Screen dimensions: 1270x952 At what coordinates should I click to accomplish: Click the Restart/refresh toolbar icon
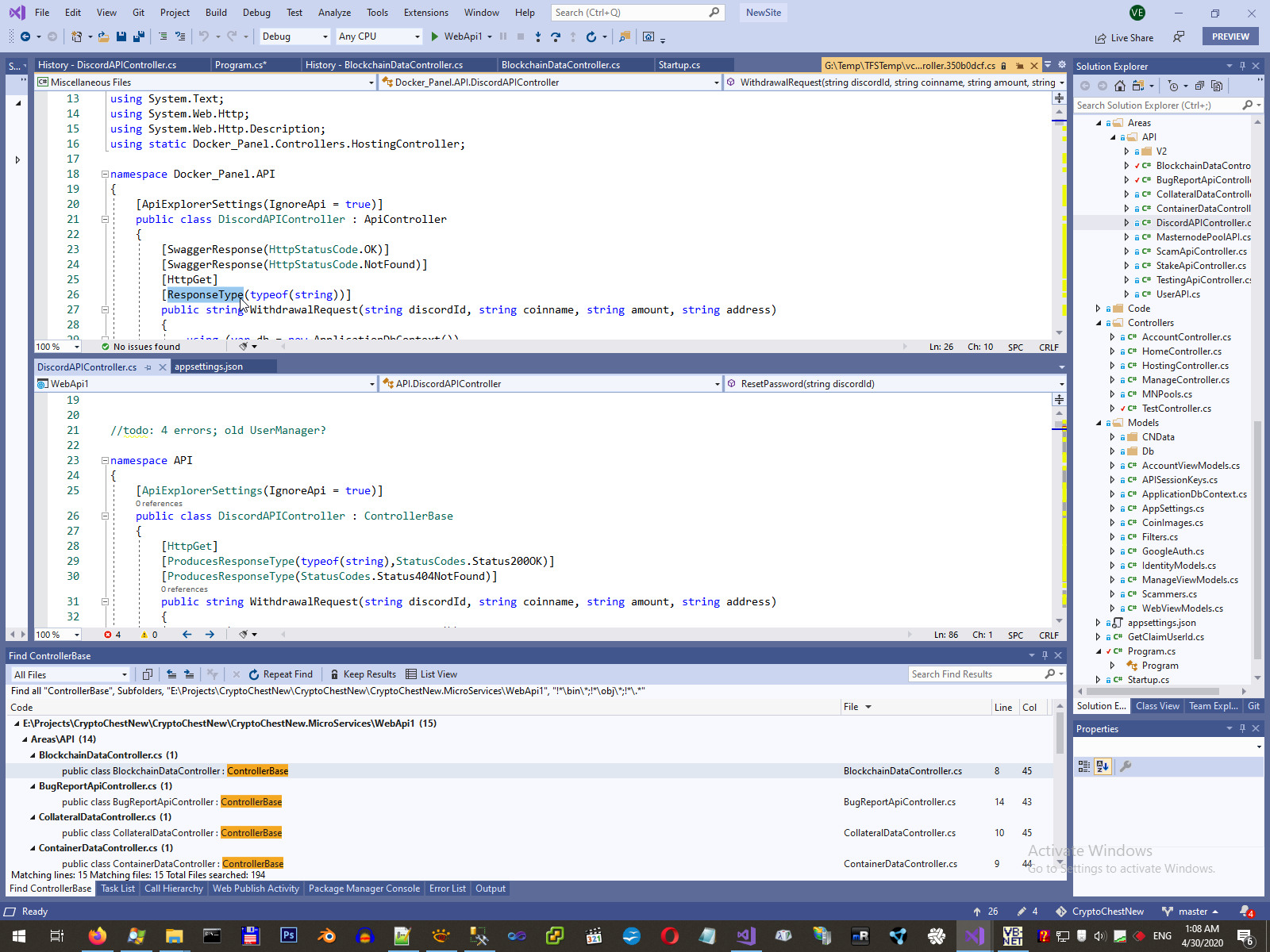591,36
